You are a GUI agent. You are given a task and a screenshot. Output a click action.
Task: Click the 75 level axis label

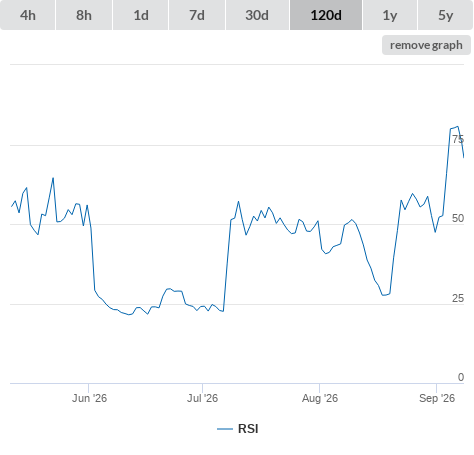tap(458, 139)
